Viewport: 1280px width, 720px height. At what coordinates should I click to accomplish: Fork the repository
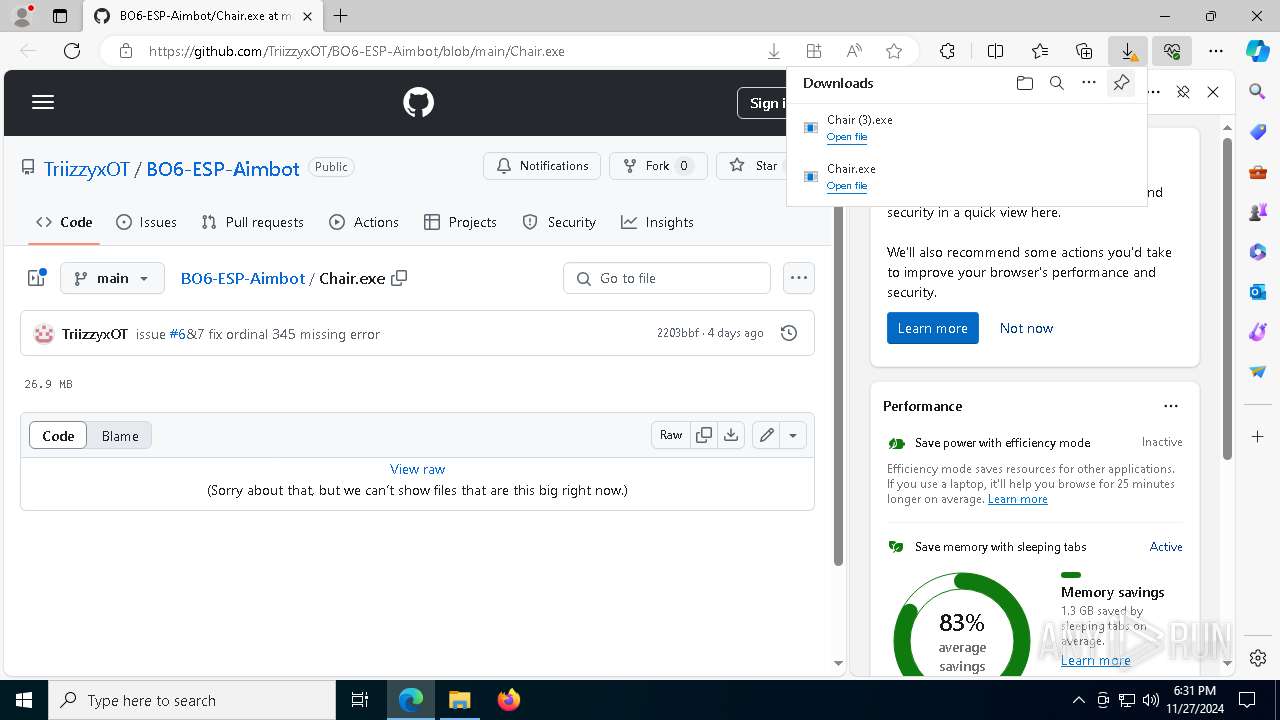coord(657,166)
